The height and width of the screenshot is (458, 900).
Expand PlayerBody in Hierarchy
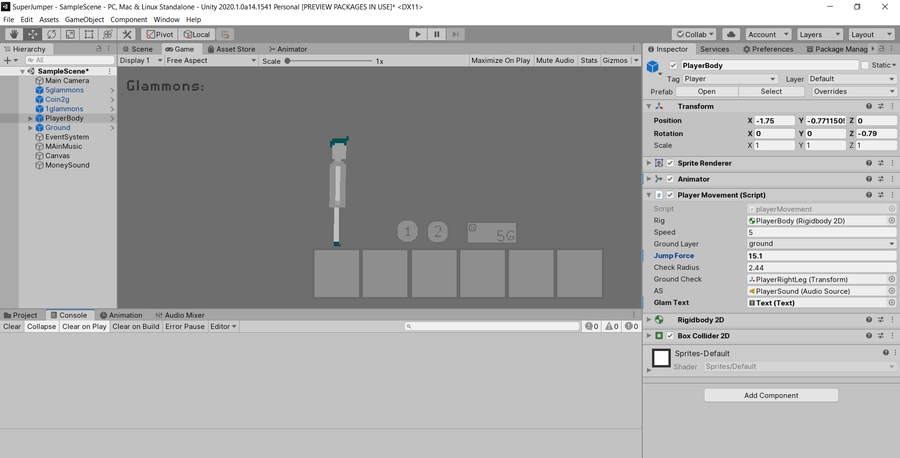pos(30,118)
